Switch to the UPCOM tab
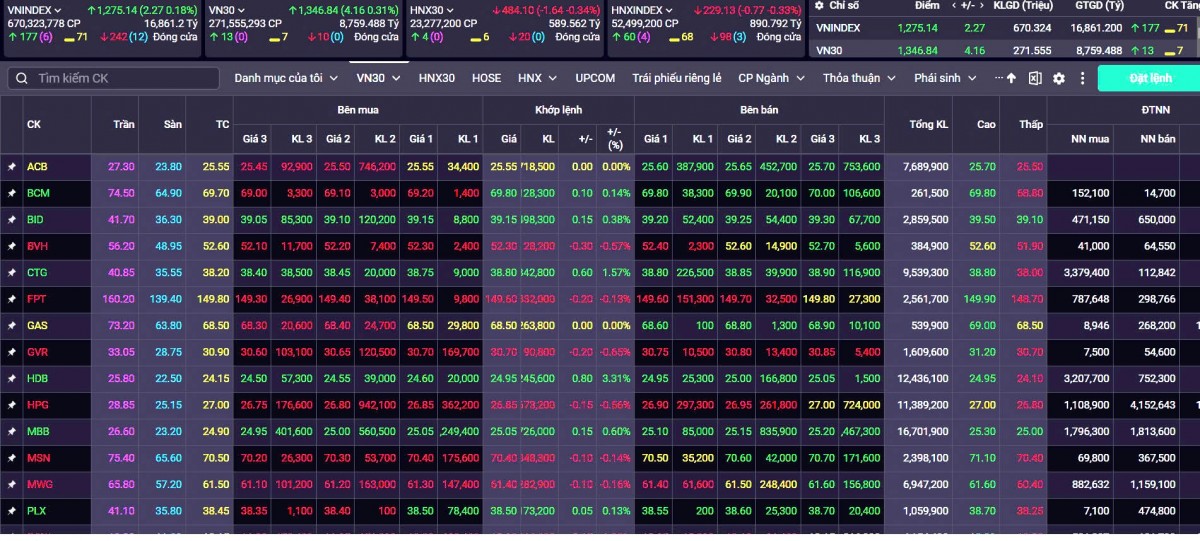 click(595, 78)
